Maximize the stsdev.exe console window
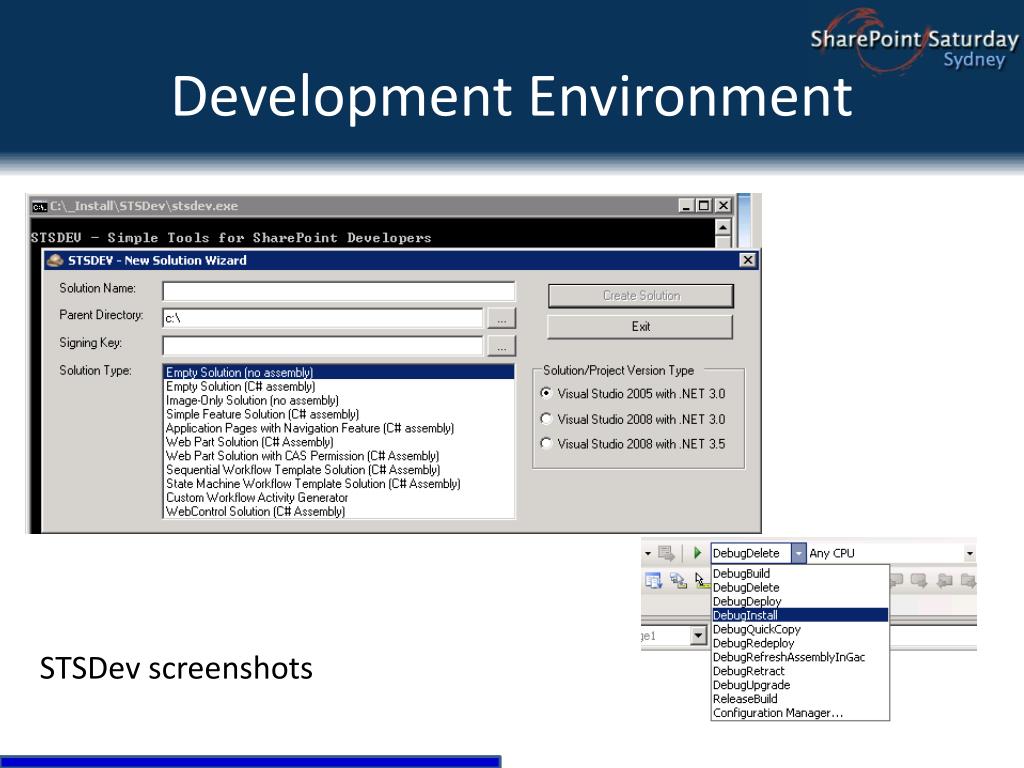1024x768 pixels. point(703,206)
